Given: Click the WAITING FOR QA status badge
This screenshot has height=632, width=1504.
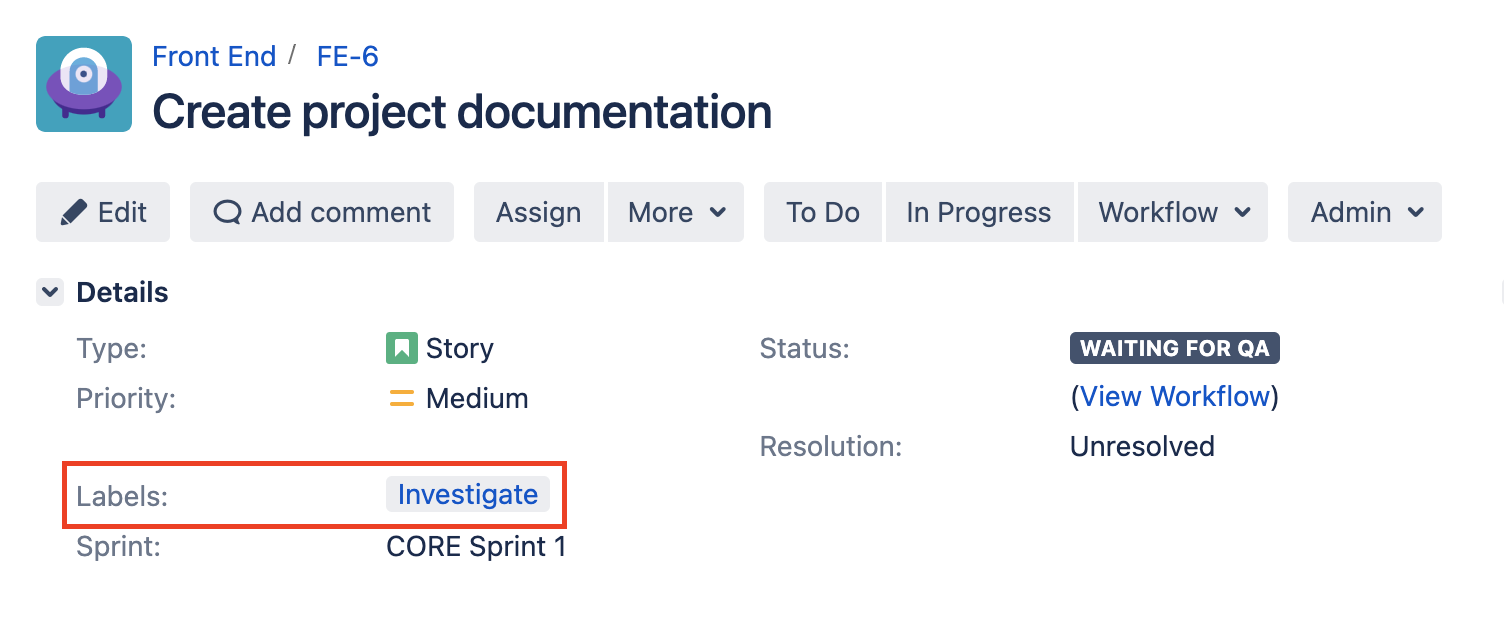Looking at the screenshot, I should click(1174, 348).
